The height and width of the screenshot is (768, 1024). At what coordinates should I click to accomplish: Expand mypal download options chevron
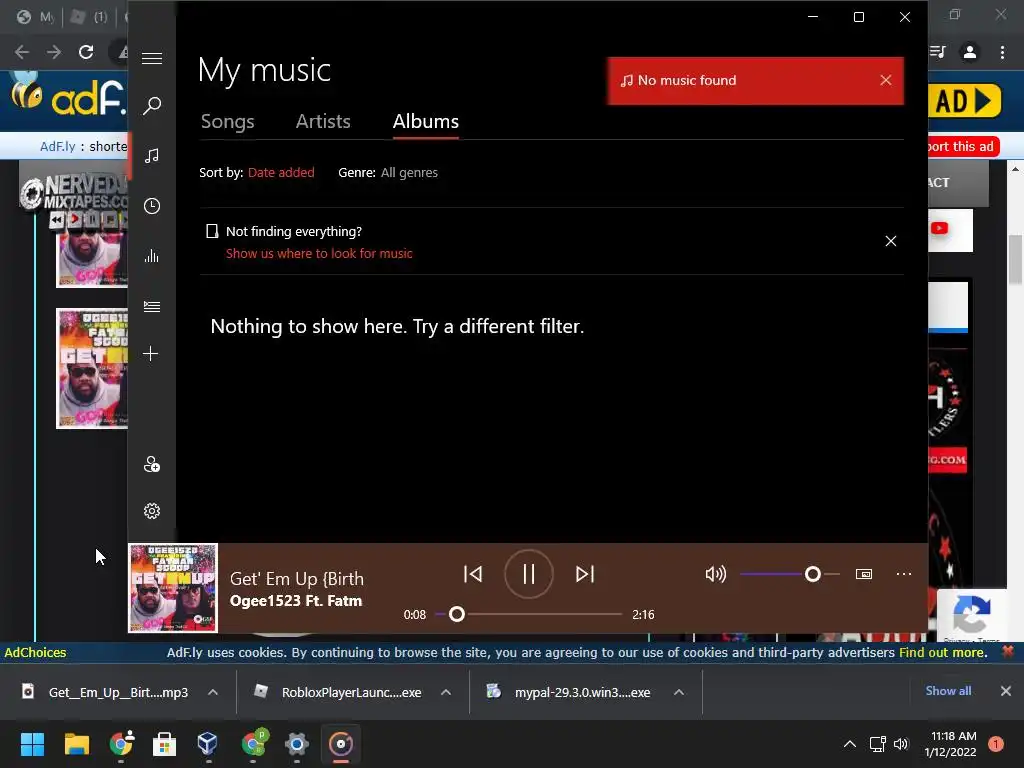pos(679,692)
